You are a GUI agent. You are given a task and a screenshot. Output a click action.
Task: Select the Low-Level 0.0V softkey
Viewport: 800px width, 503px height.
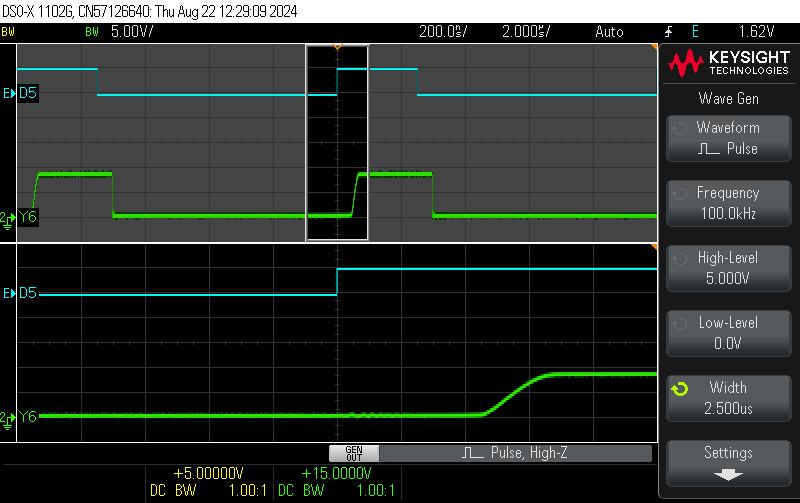[x=727, y=333]
